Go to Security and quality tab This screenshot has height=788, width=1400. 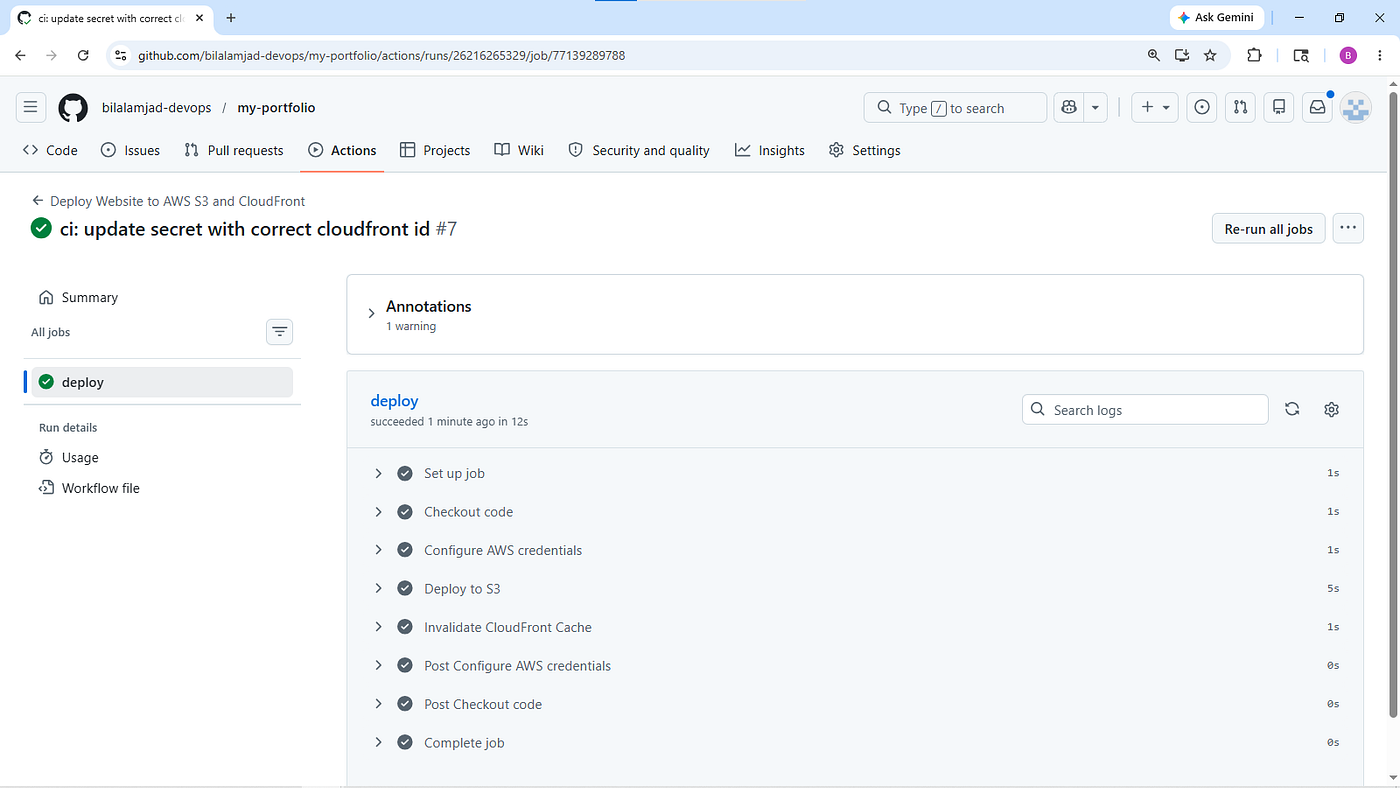coord(639,150)
